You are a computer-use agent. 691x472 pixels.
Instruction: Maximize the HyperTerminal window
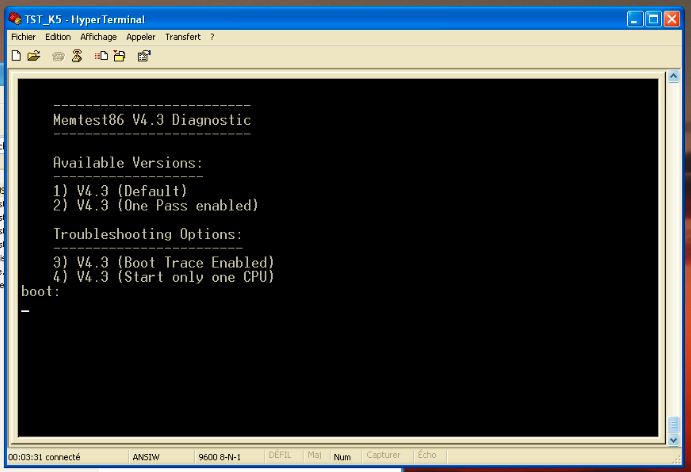[x=654, y=19]
